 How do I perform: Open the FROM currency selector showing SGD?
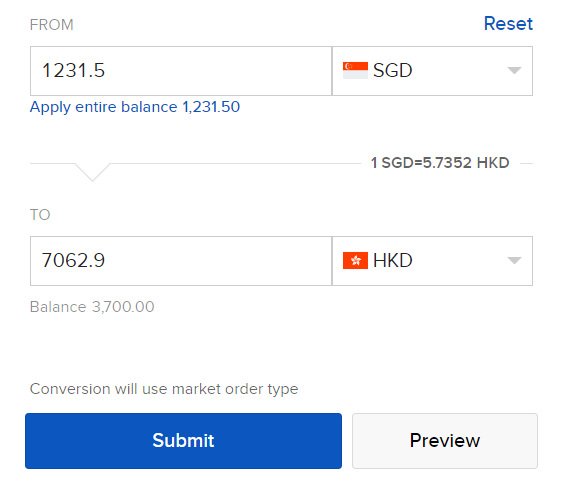pos(432,71)
